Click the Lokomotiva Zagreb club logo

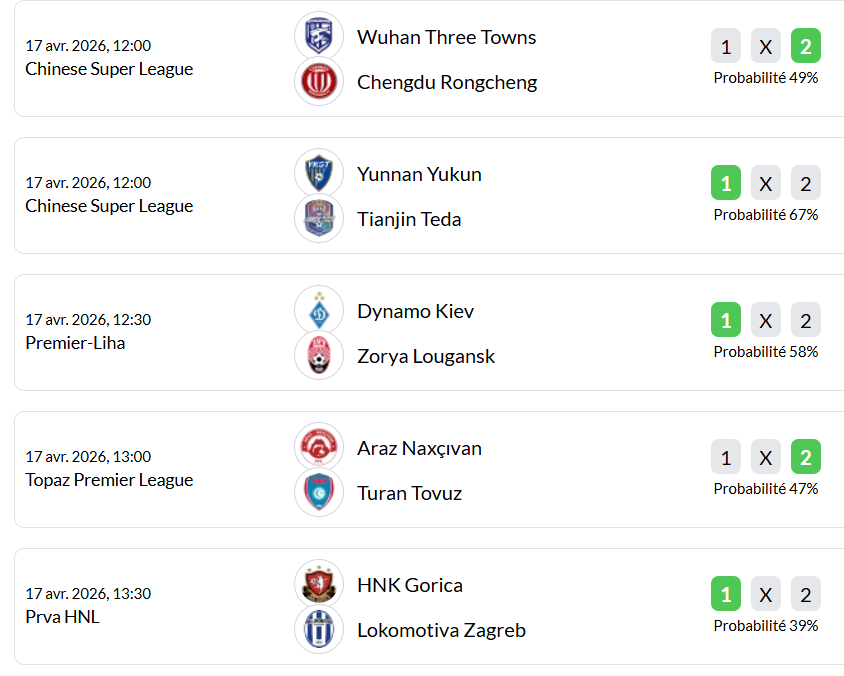point(319,630)
